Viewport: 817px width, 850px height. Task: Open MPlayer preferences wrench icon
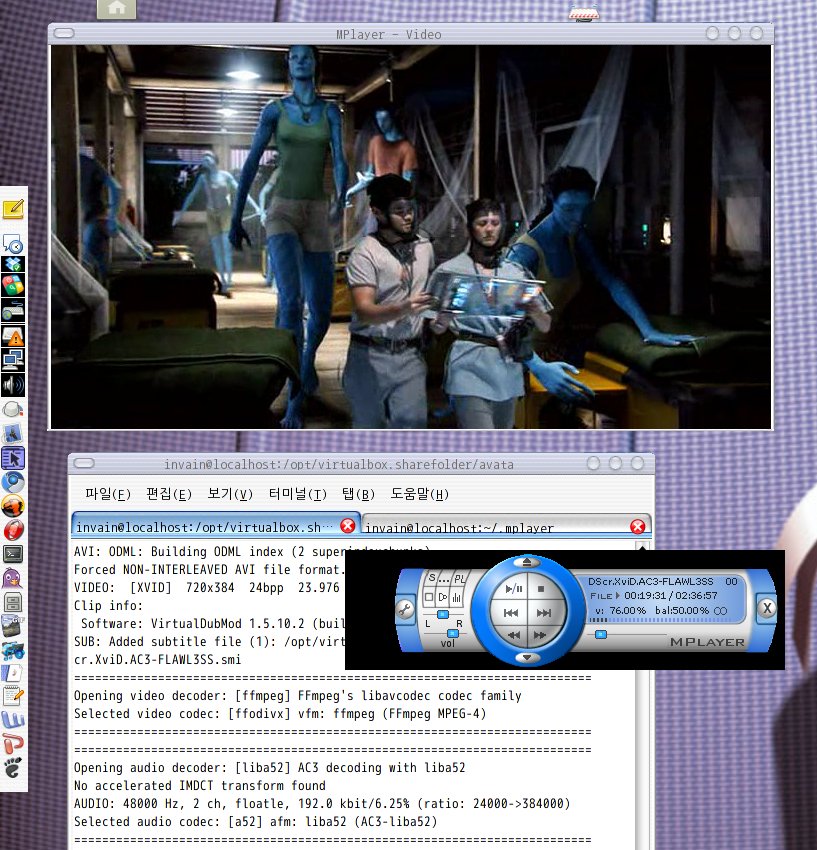pos(405,609)
